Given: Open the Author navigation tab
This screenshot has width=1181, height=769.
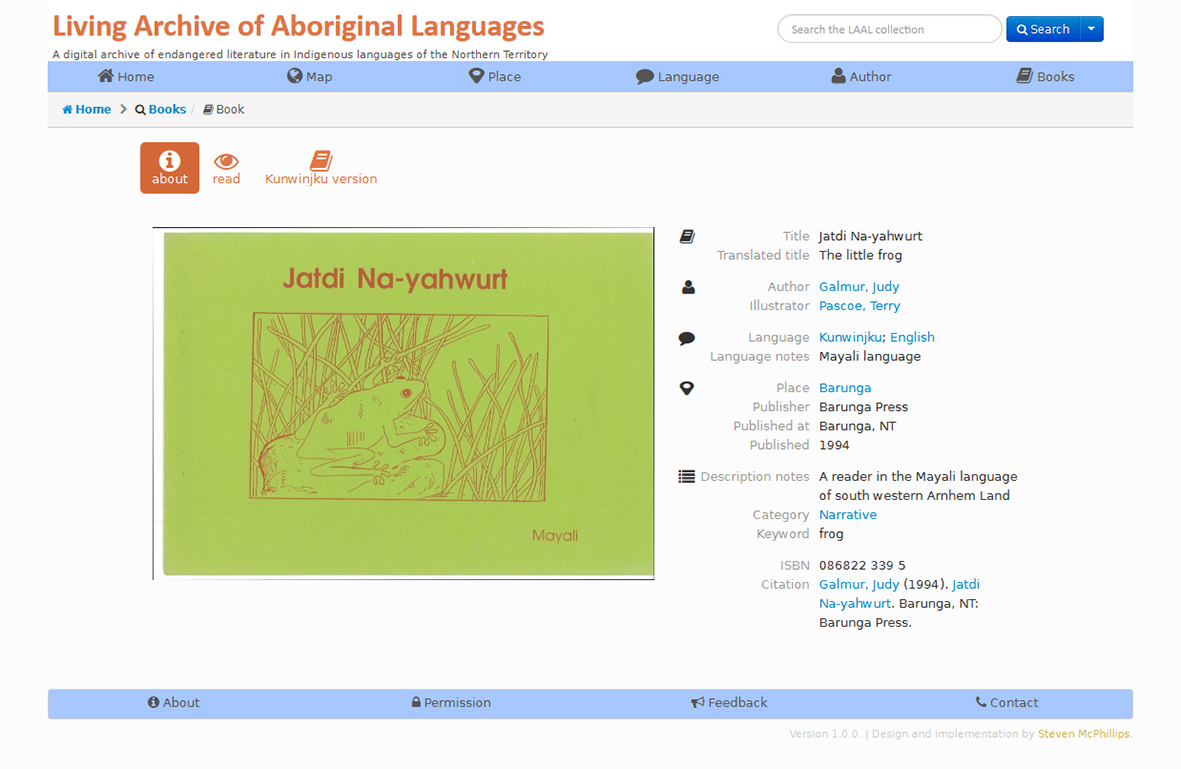Looking at the screenshot, I should click(x=861, y=76).
